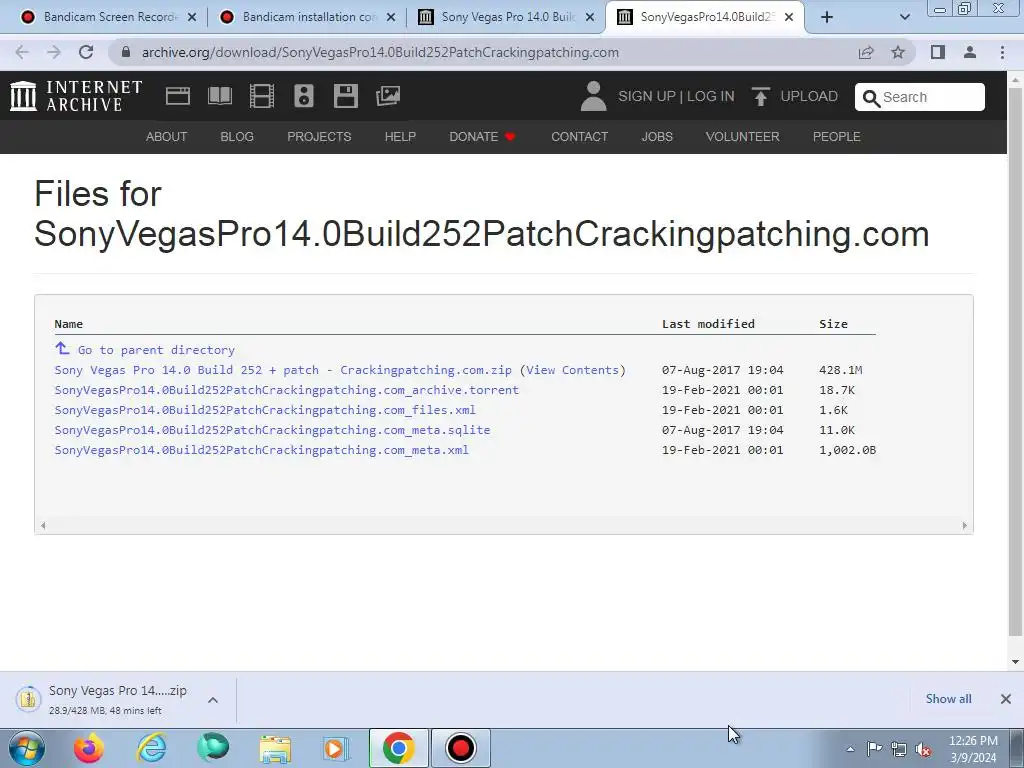Open the Bandicam recorder on taskbar
The width and height of the screenshot is (1024, 768).
coord(460,748)
